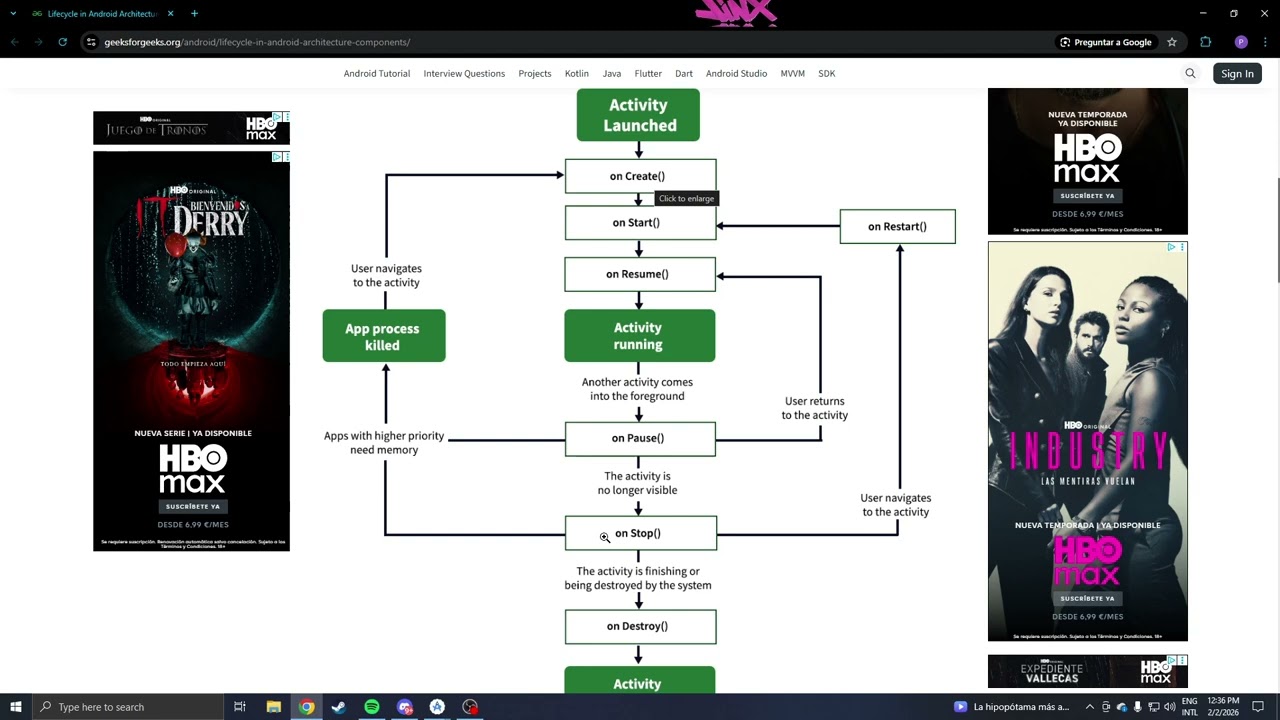Open the Android Tutorial menu item
Viewport: 1280px width, 720px height.
pyautogui.click(x=377, y=73)
